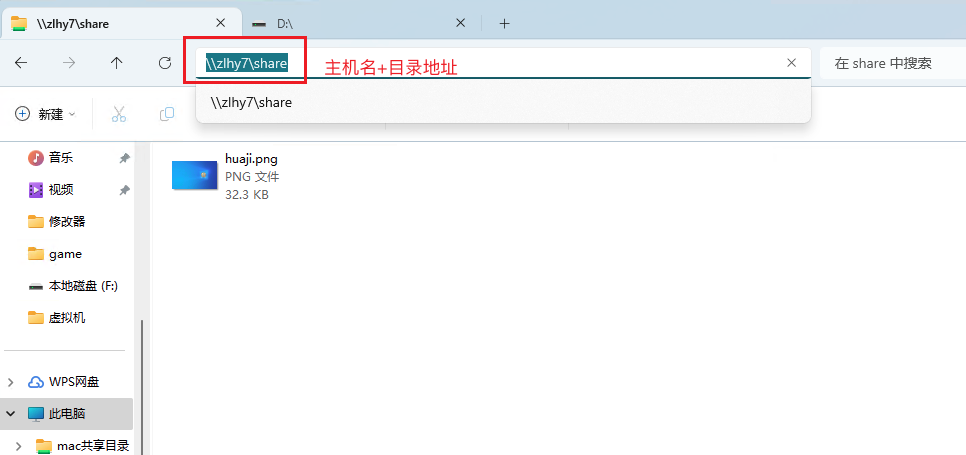Open the 新建 dropdown menu

[46, 114]
